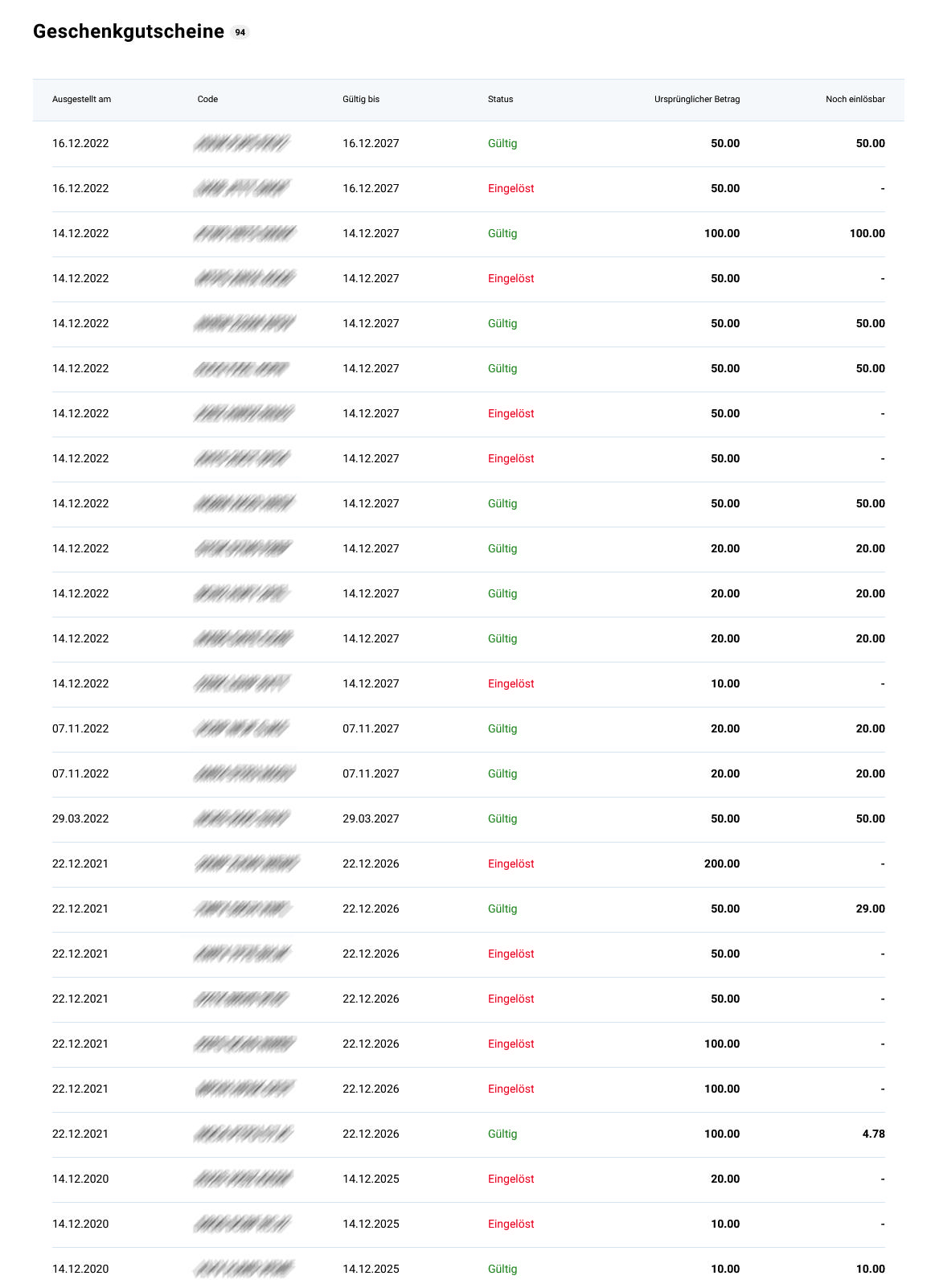This screenshot has width=927, height=1288.
Task: Click the Ausgestellt am column header
Action: coord(81,100)
